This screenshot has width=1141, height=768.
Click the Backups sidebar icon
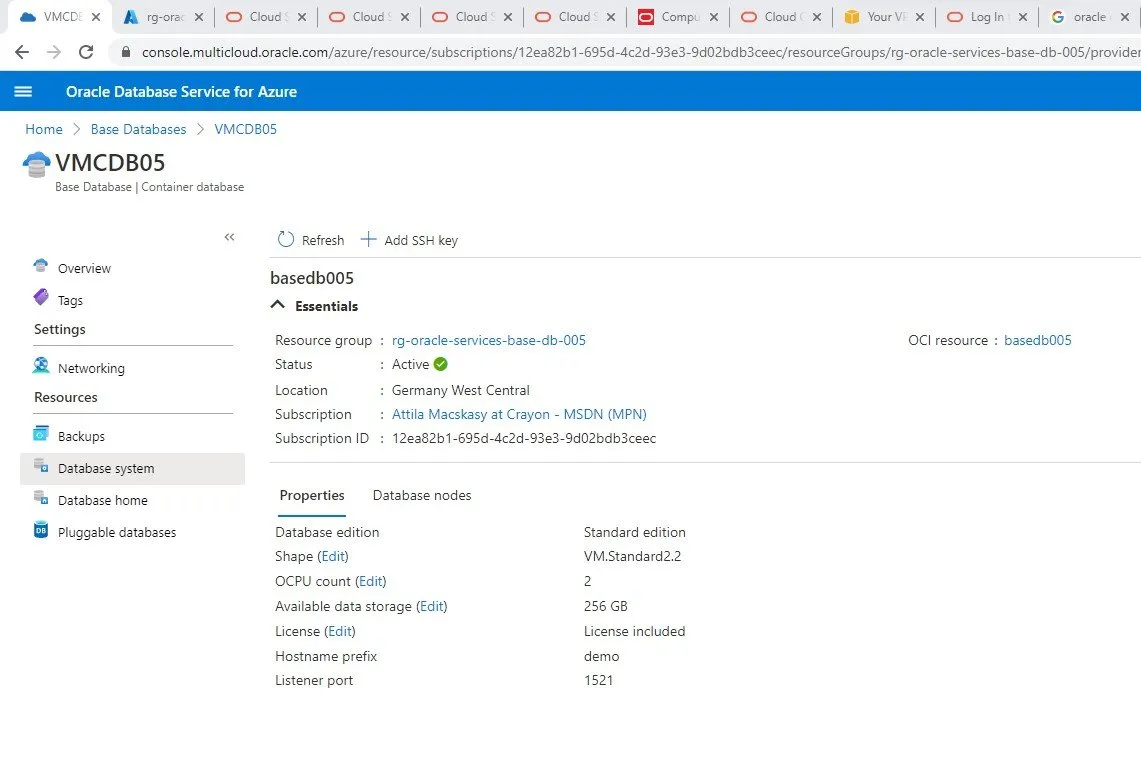pos(41,433)
